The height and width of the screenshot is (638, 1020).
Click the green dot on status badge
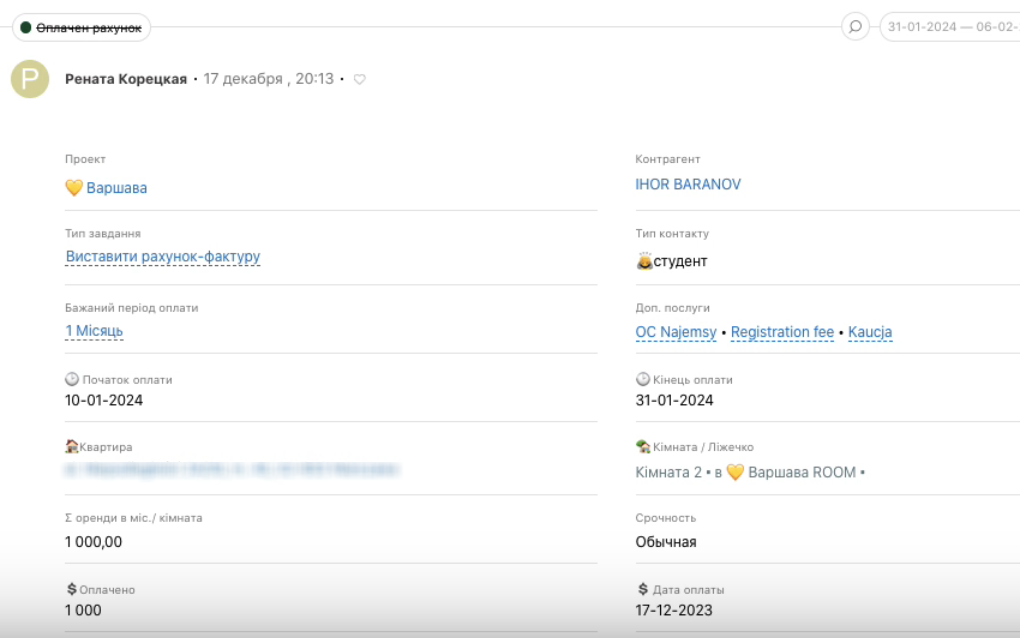[x=26, y=28]
